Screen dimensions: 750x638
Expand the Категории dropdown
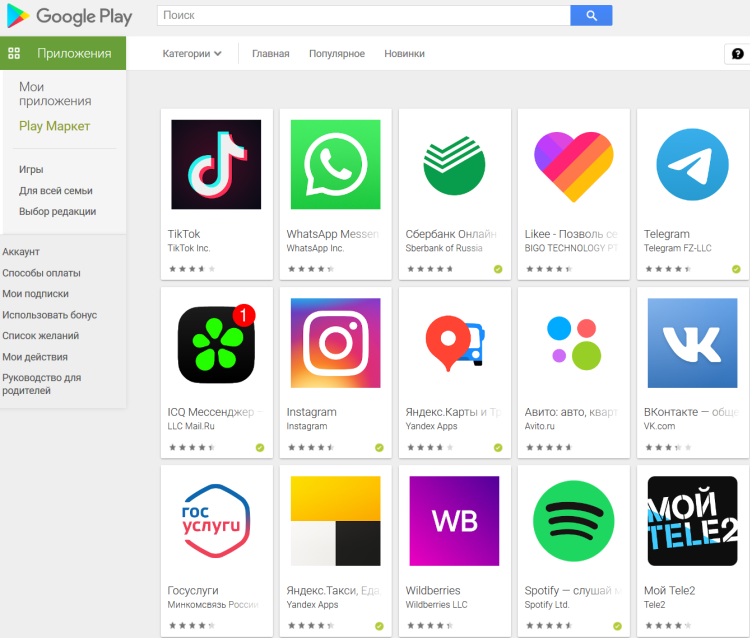point(192,54)
